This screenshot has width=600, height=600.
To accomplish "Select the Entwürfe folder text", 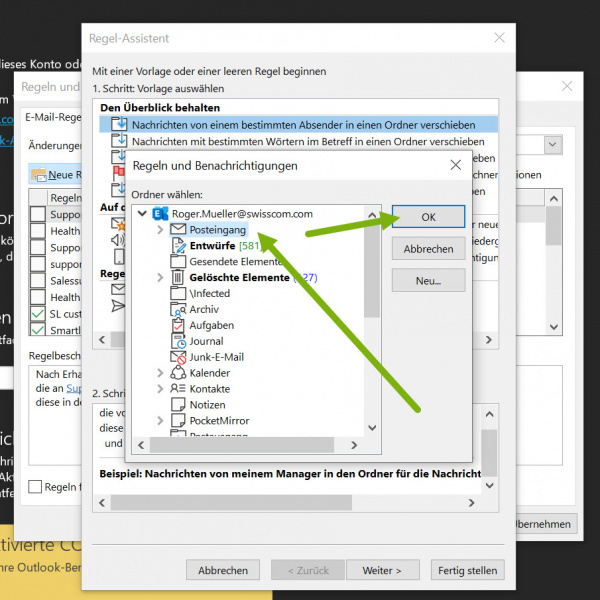I will tap(212, 246).
